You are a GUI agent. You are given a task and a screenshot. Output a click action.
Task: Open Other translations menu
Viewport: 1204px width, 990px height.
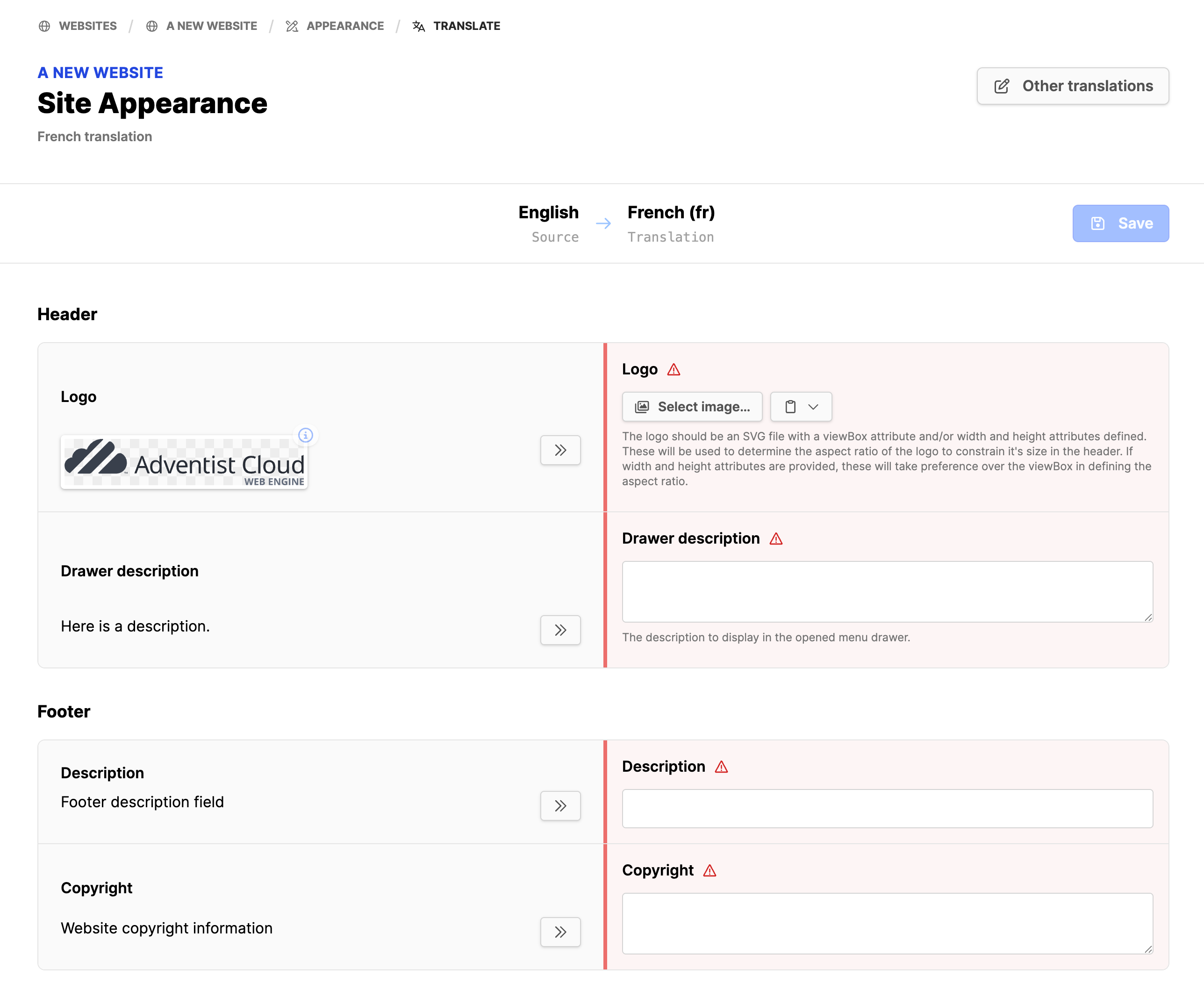[x=1072, y=86]
